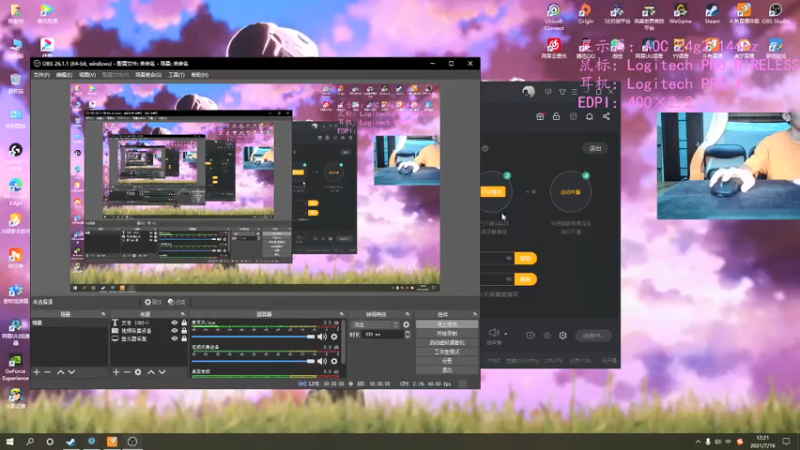
Task: Open the gift box icon in streaming assistant
Action: pyautogui.click(x=540, y=116)
